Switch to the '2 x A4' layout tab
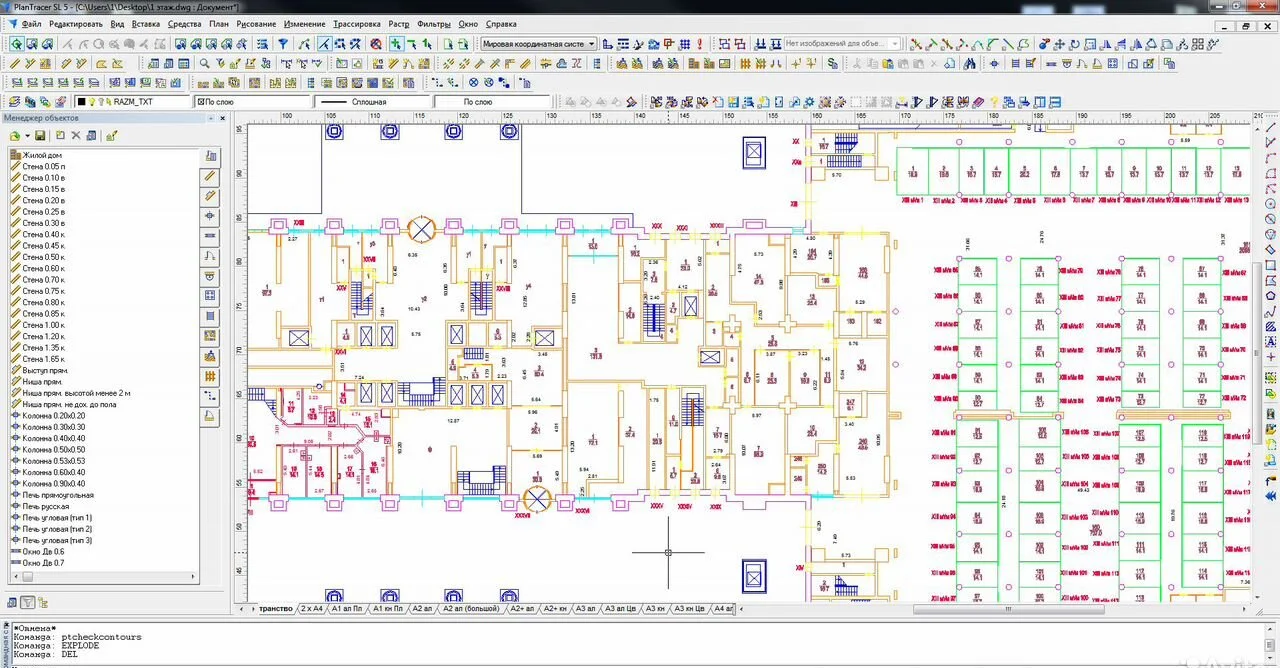Image resolution: width=1280 pixels, height=668 pixels. (311, 608)
